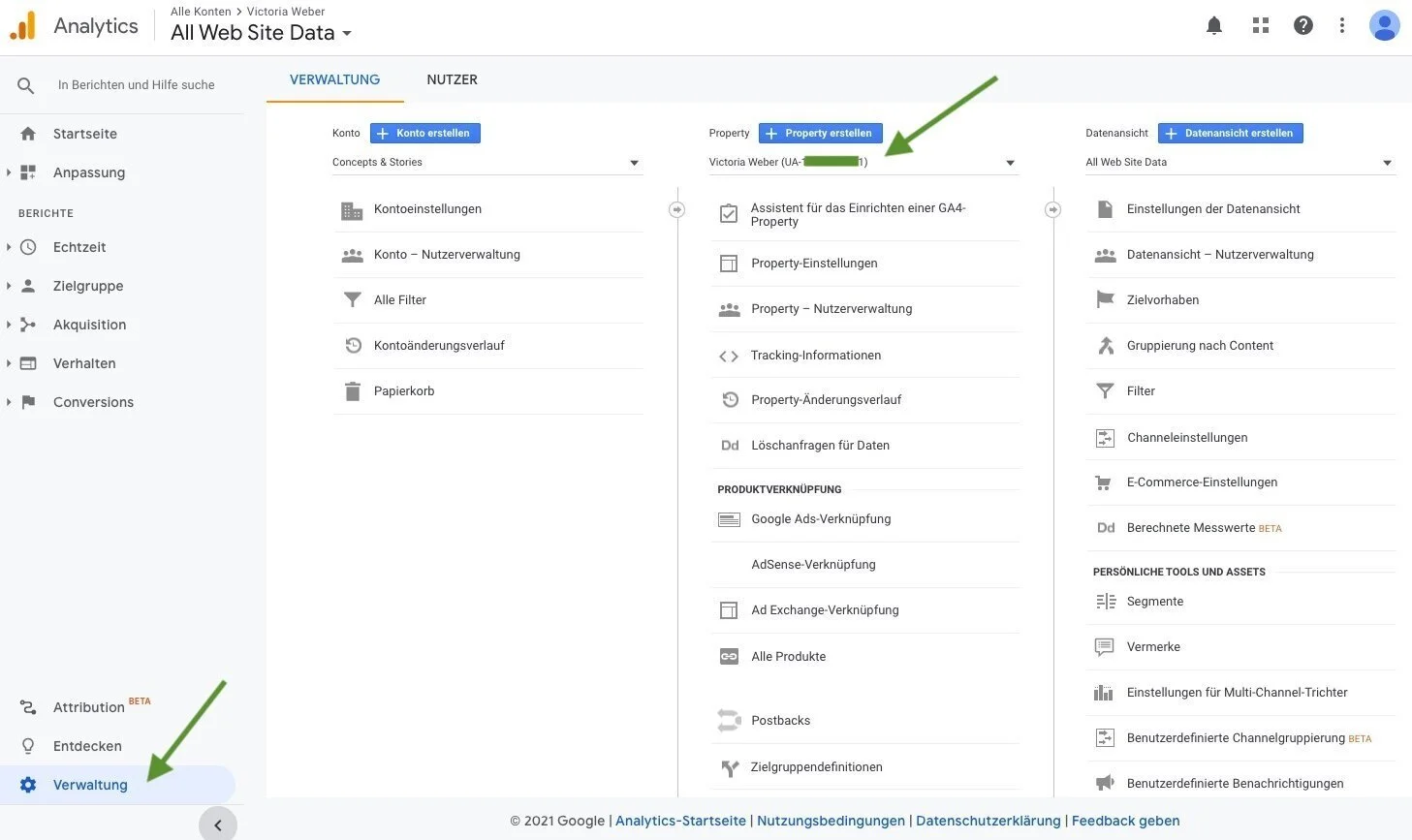This screenshot has width=1412, height=840.
Task: Click the Multi-Channel-Trichter bar chart icon
Action: tap(1104, 693)
